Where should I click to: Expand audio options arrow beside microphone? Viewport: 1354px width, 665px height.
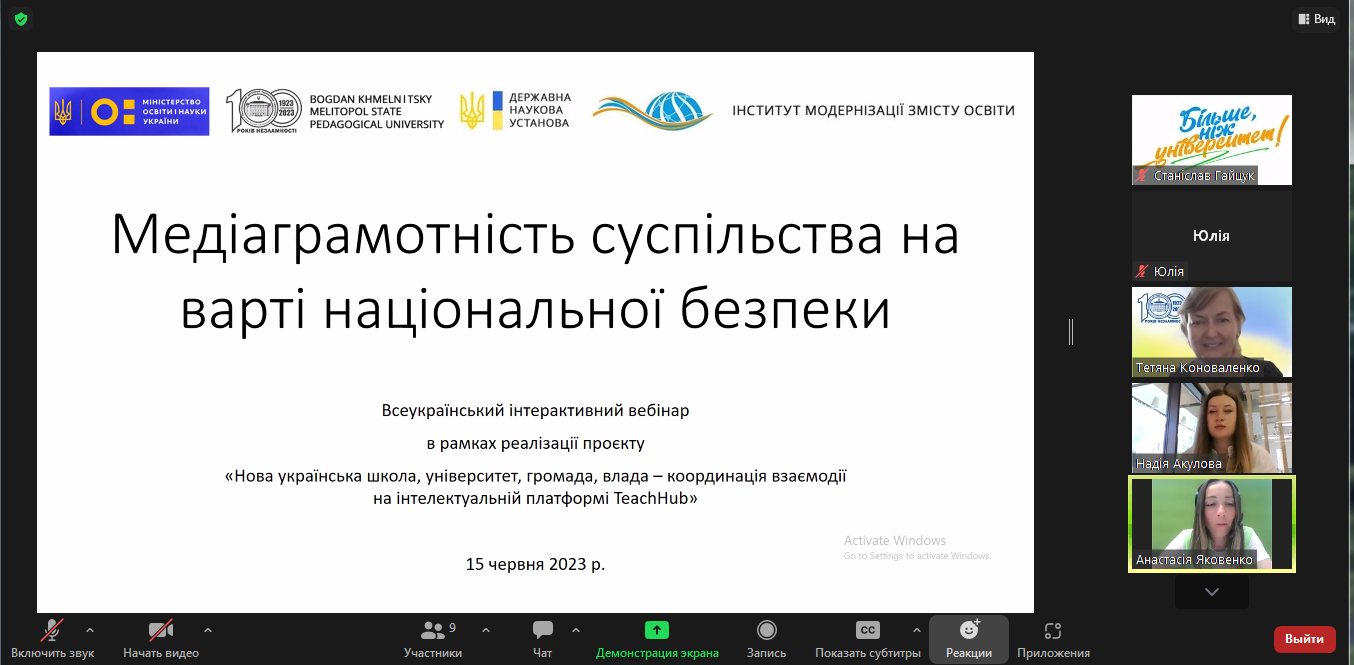coord(90,630)
